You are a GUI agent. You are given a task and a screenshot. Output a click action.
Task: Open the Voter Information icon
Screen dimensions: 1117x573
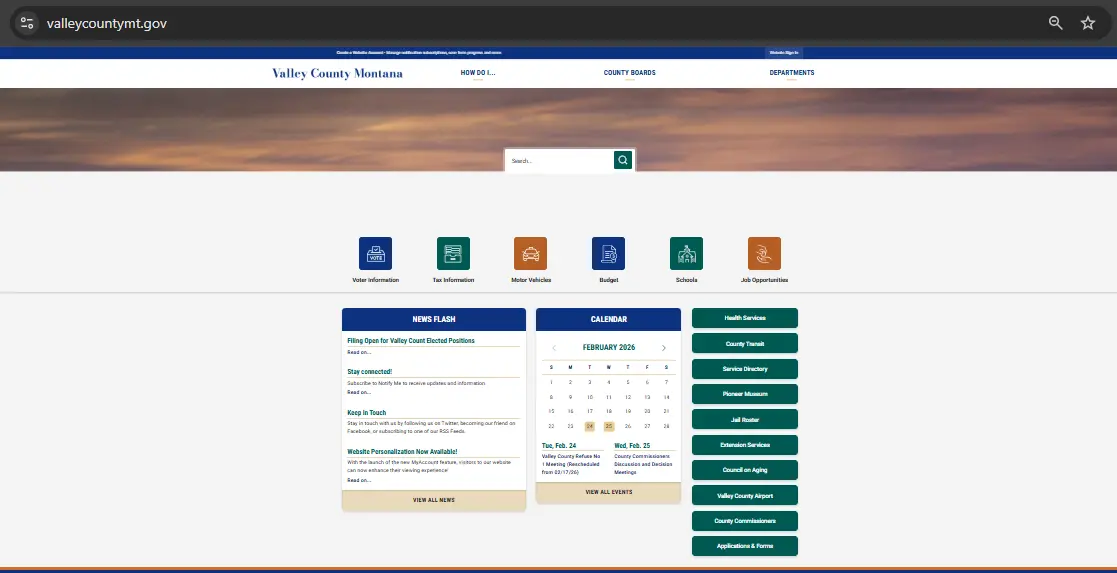(375, 254)
